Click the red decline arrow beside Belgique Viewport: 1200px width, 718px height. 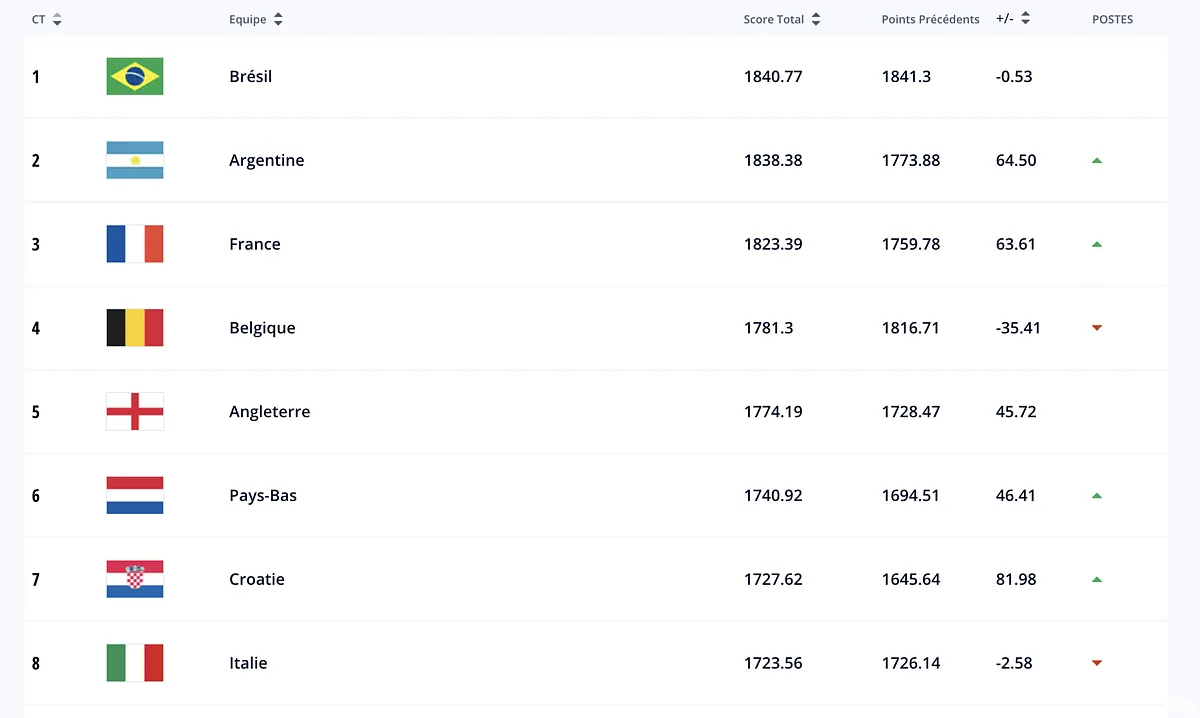pyautogui.click(x=1097, y=328)
